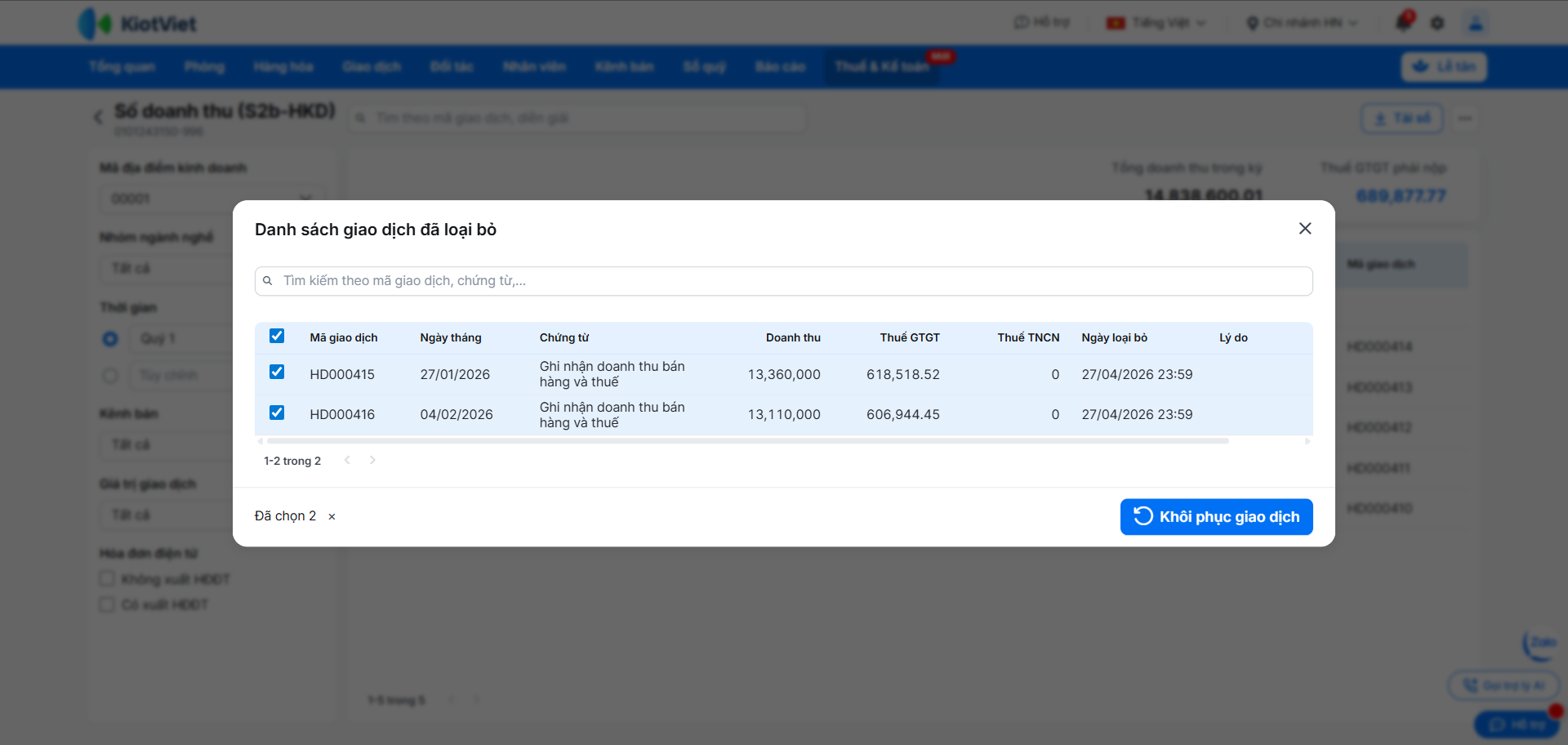Open the business location code '00001' dropdown
The height and width of the screenshot is (745, 1568).
[212, 199]
